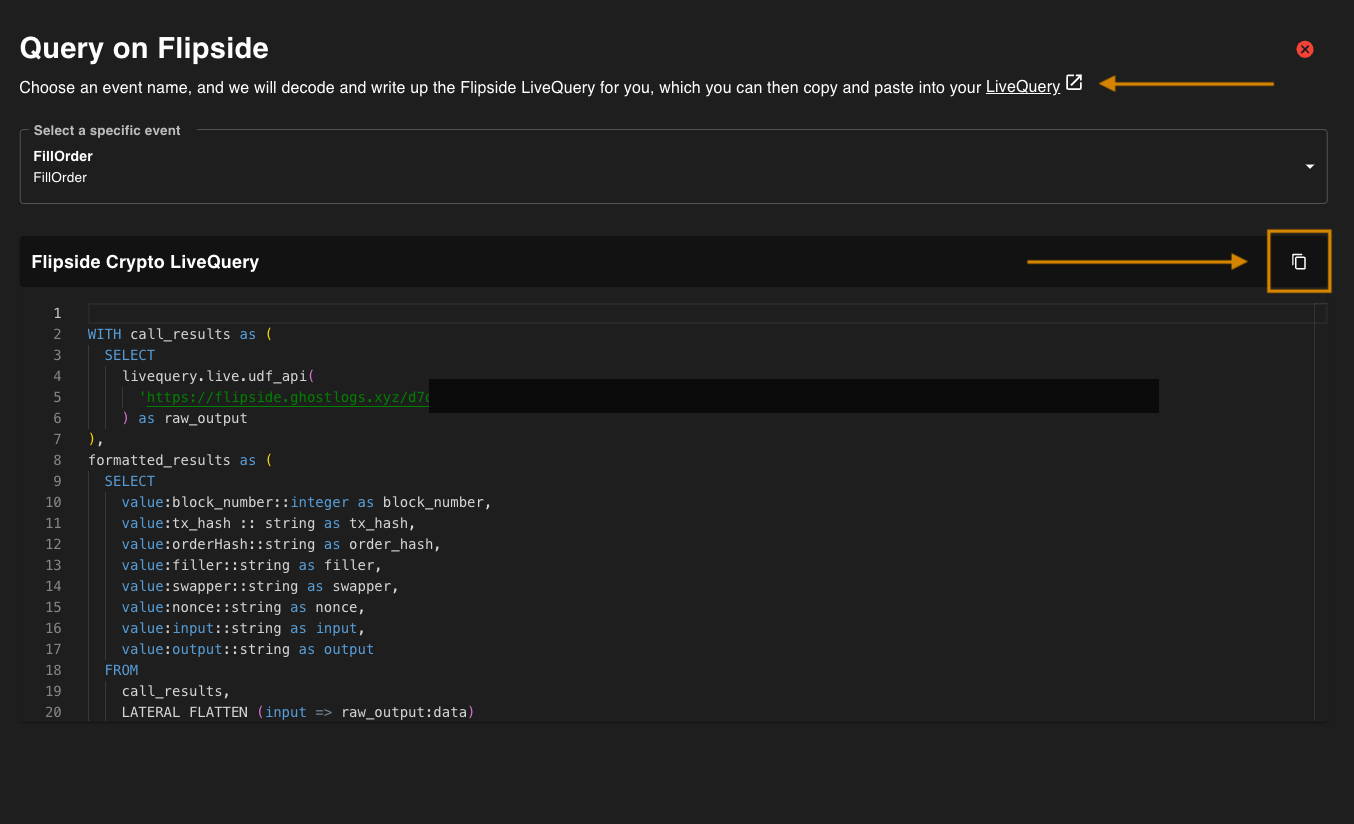Click line number 8 in the gutter
Viewport: 1354px width, 824px height.
tap(57, 460)
